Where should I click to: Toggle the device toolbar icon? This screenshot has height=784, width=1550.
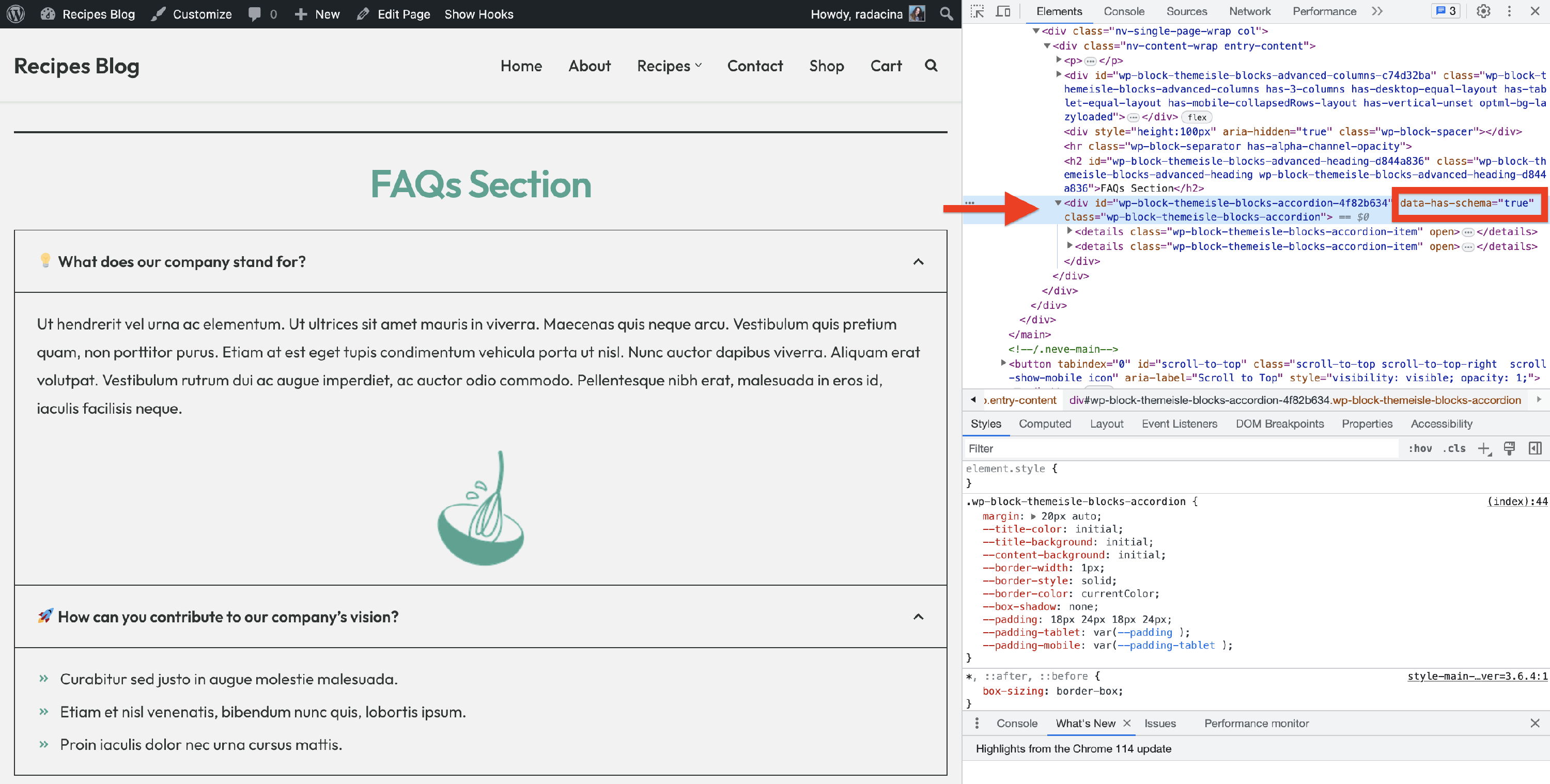[1003, 11]
